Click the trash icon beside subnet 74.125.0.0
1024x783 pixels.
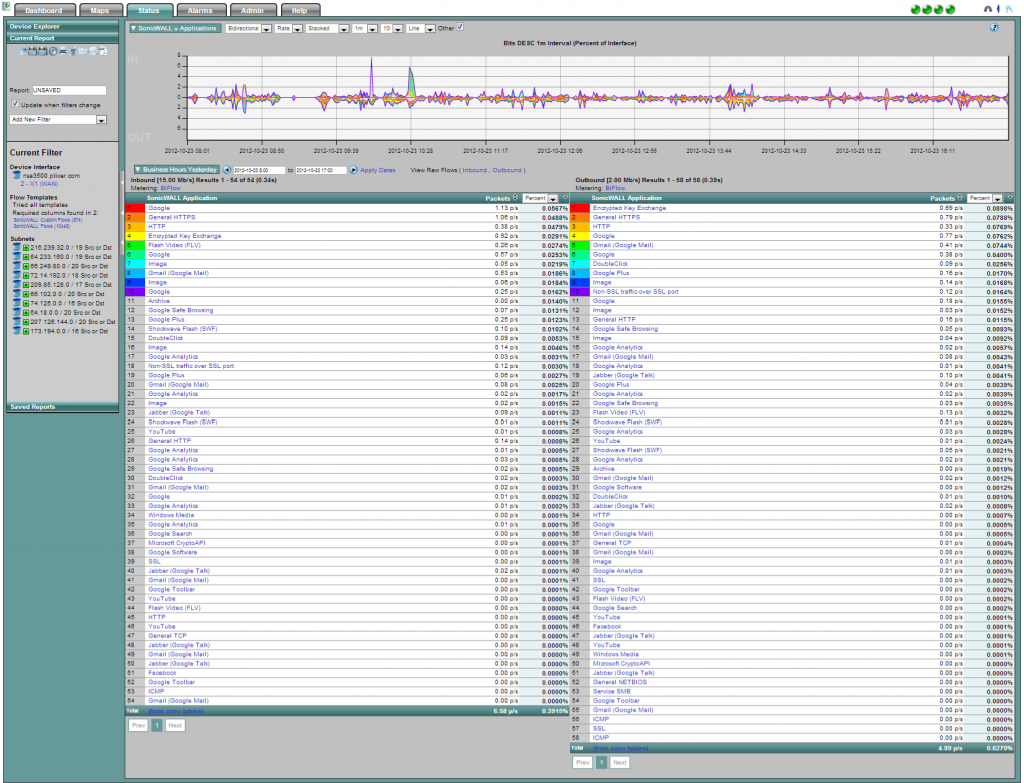(17, 303)
